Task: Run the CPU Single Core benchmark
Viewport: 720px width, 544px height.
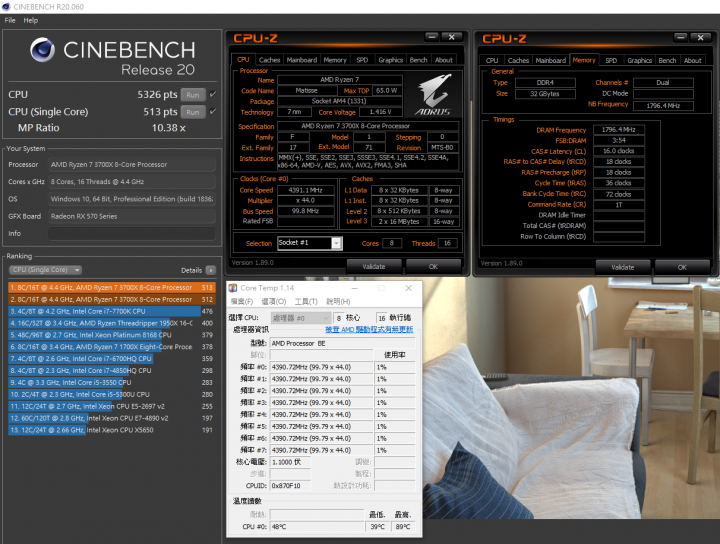Action: (193, 112)
